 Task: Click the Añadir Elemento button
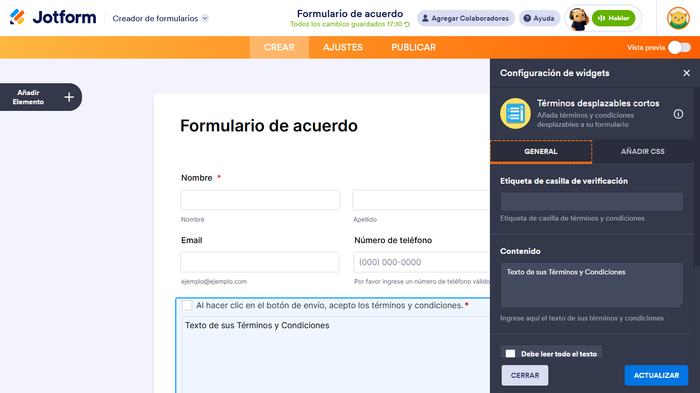pyautogui.click(x=41, y=97)
